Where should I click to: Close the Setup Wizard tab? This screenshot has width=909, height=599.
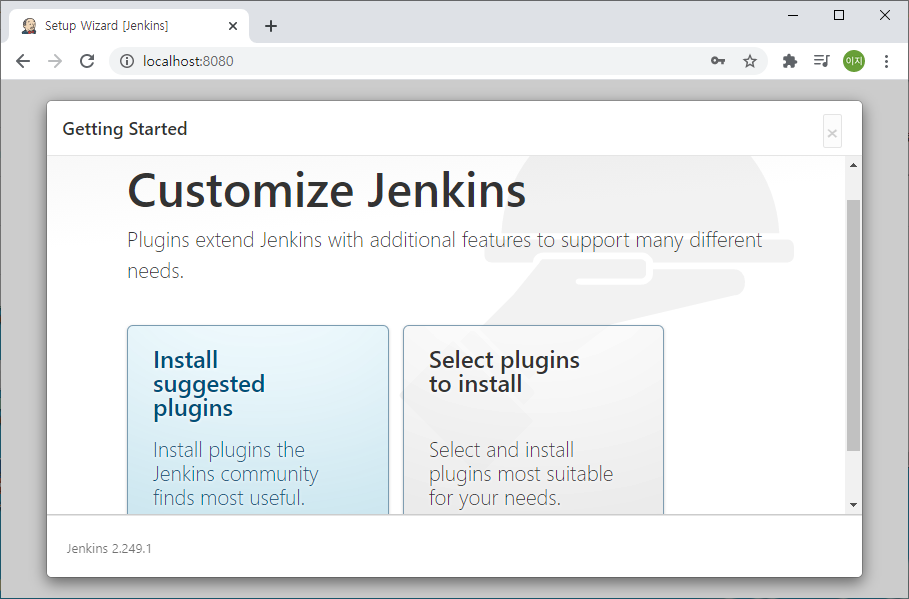click(233, 26)
